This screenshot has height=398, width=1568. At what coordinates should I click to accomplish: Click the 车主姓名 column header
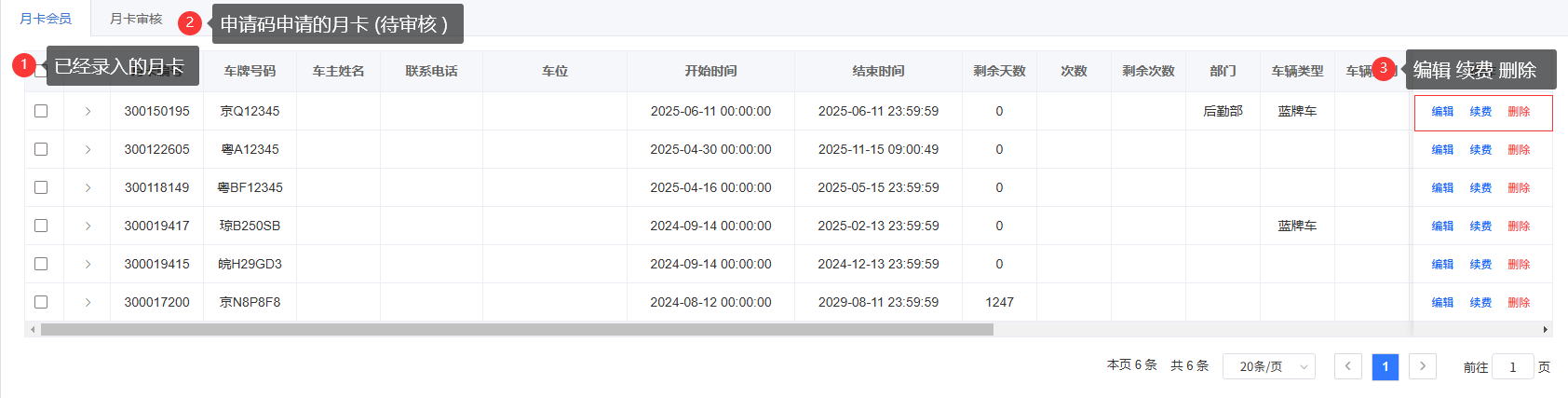coord(338,71)
